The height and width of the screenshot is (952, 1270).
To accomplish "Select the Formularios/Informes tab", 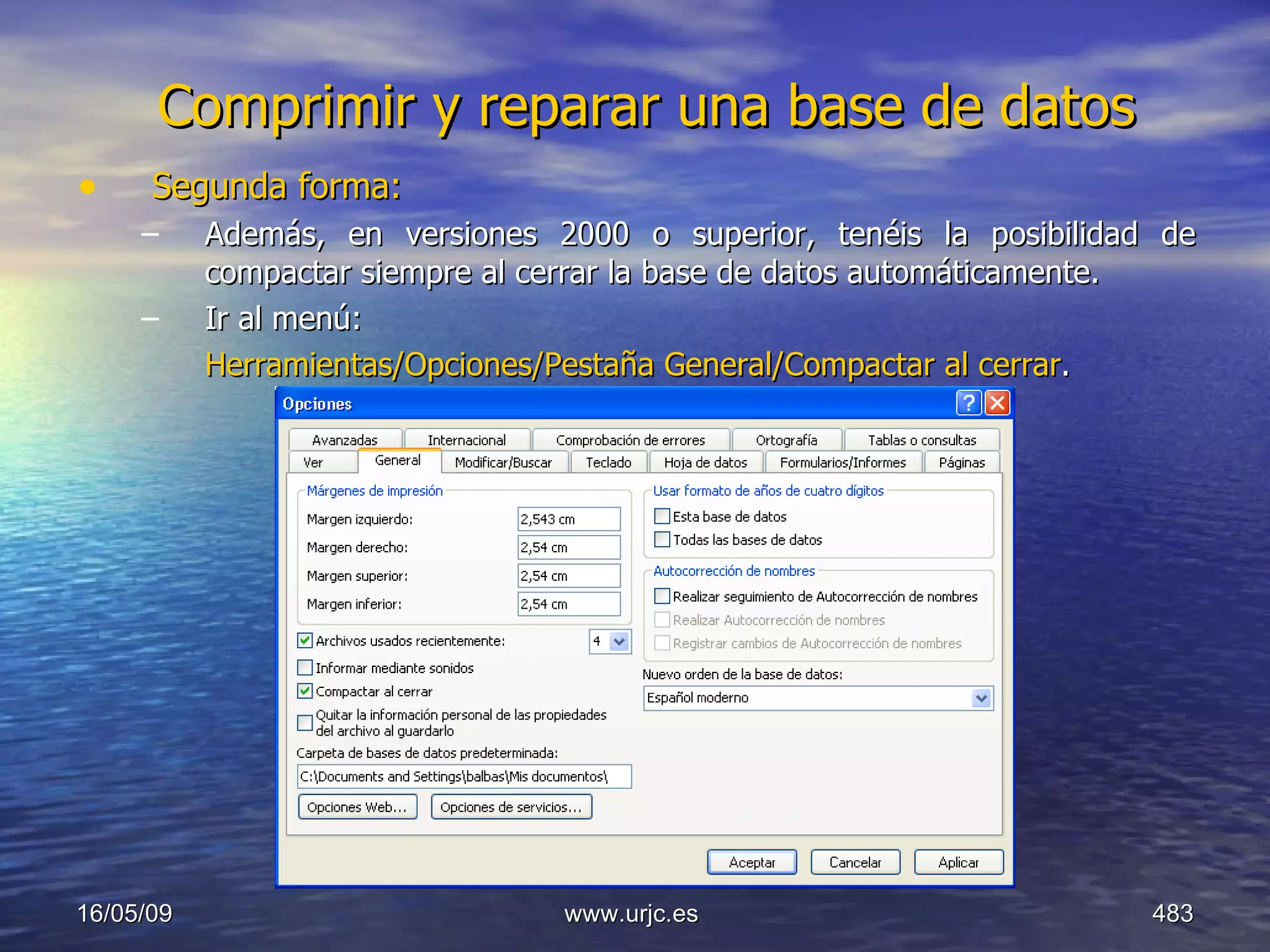I will (843, 462).
